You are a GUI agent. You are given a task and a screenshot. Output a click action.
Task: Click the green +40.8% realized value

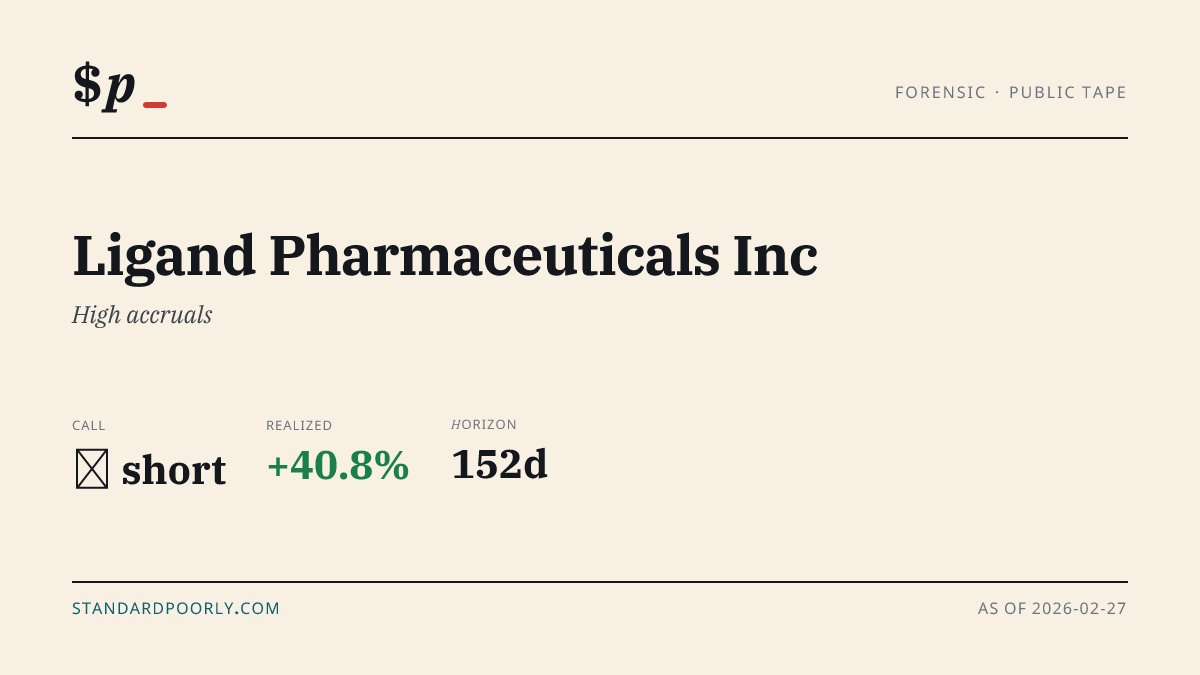(338, 466)
